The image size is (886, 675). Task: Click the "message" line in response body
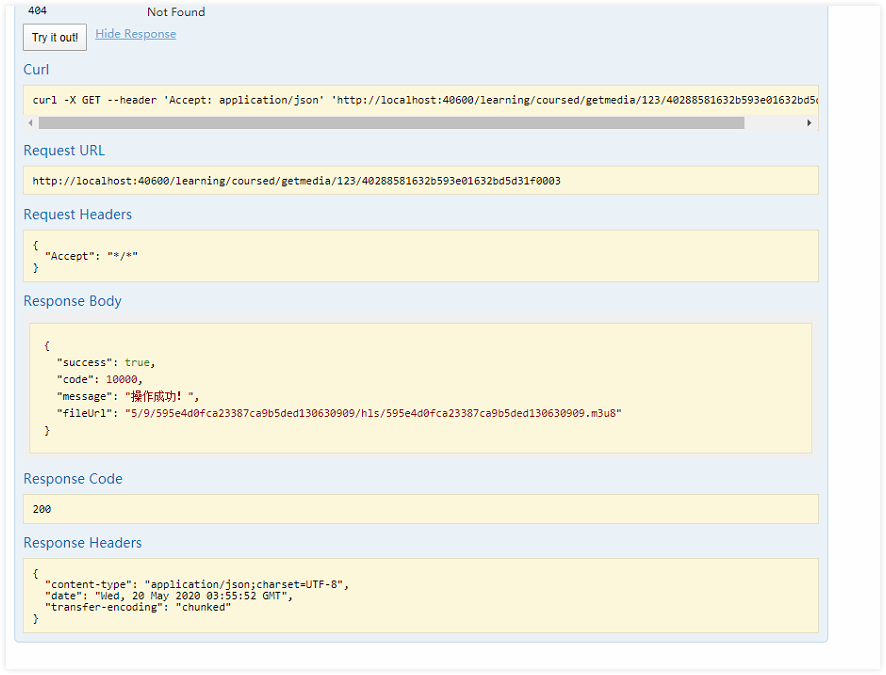click(x=128, y=397)
